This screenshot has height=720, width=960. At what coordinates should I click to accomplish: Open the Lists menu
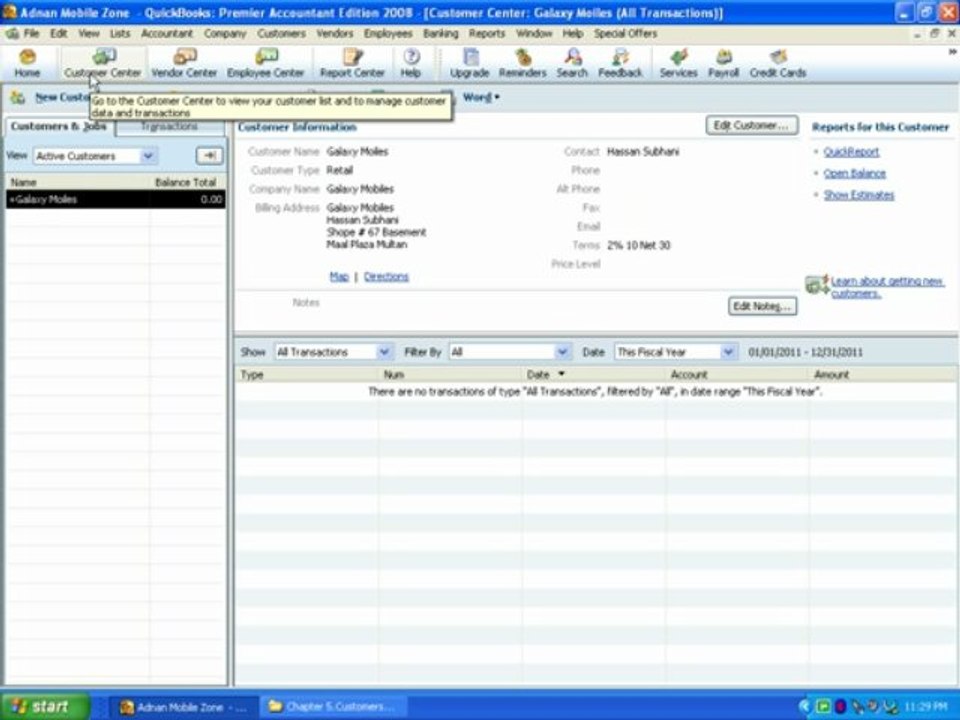tap(120, 33)
